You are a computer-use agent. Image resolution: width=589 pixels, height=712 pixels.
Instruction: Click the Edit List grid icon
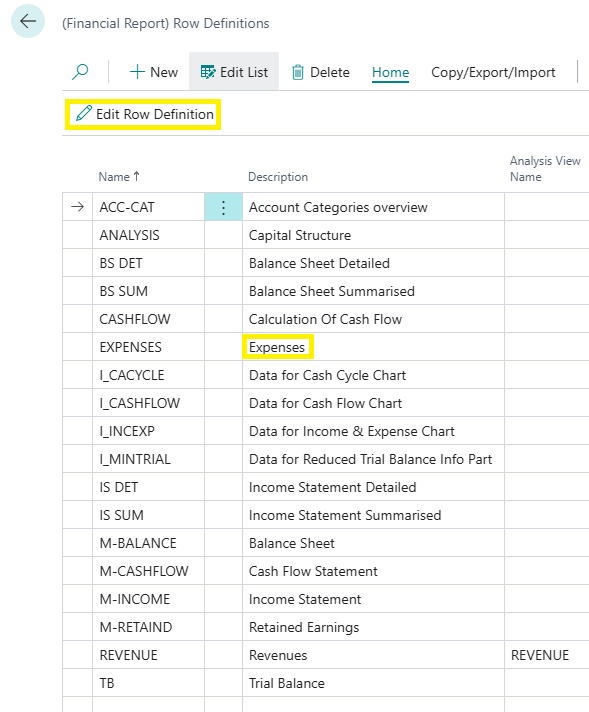pyautogui.click(x=208, y=72)
